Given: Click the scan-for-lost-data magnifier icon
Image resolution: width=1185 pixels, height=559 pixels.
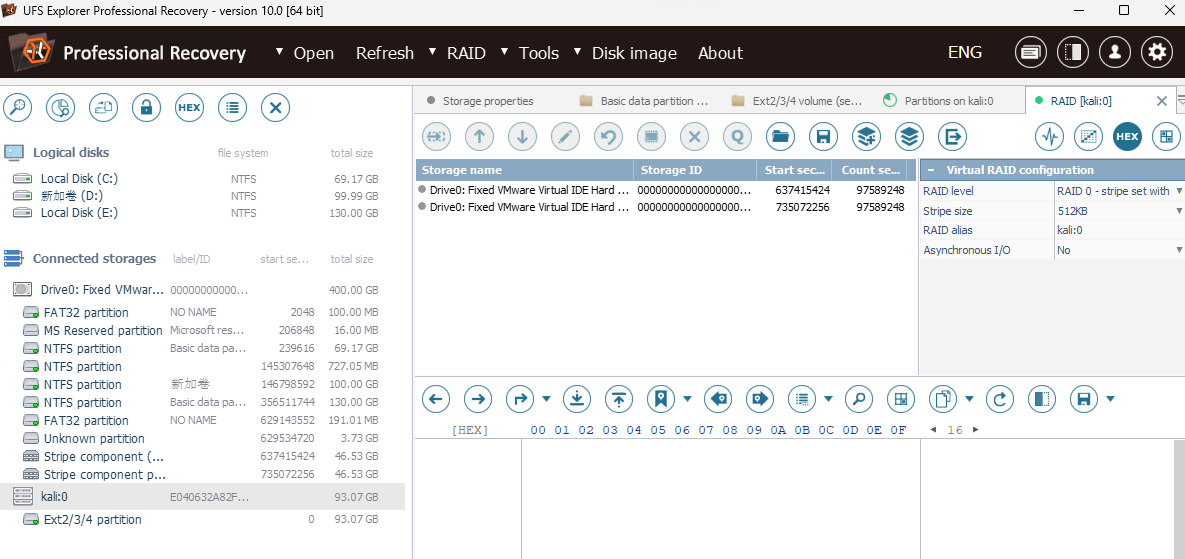Looking at the screenshot, I should tap(17, 107).
